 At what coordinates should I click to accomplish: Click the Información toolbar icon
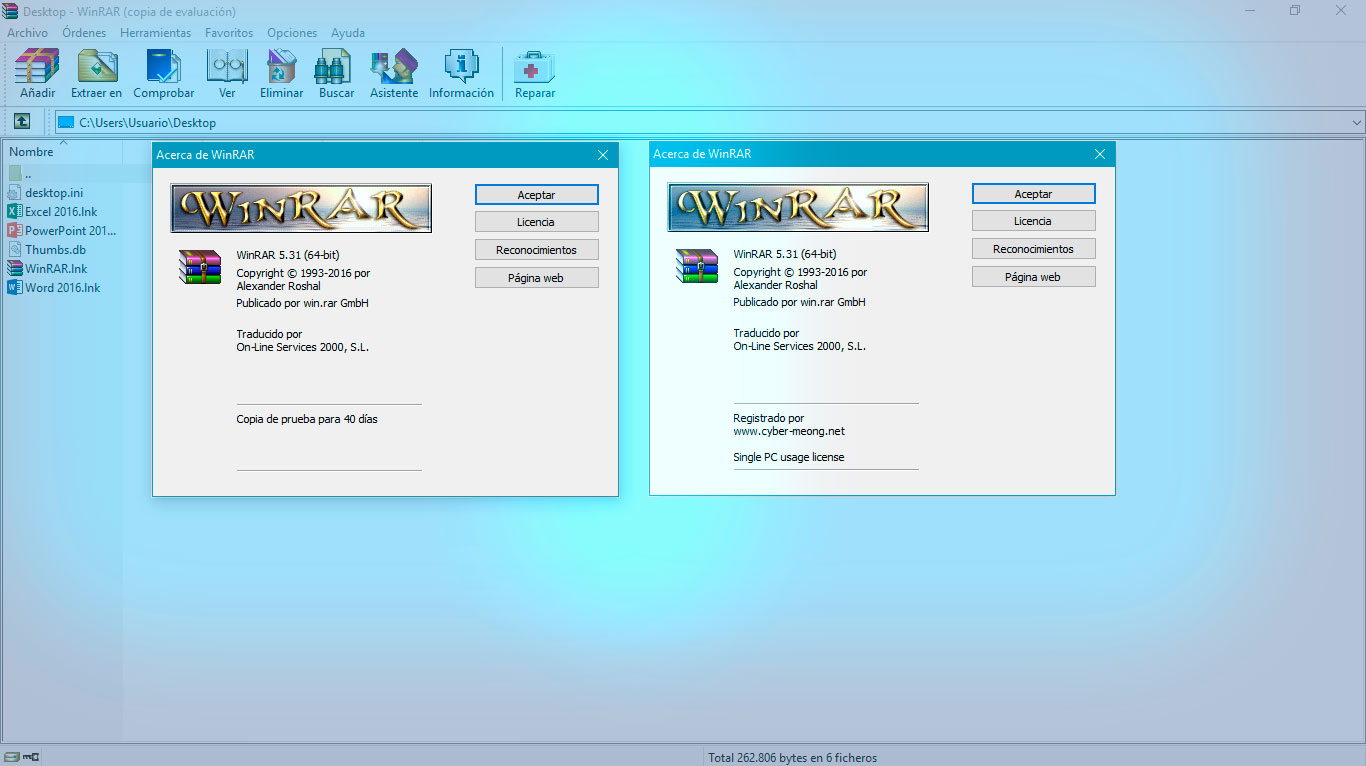coord(460,70)
